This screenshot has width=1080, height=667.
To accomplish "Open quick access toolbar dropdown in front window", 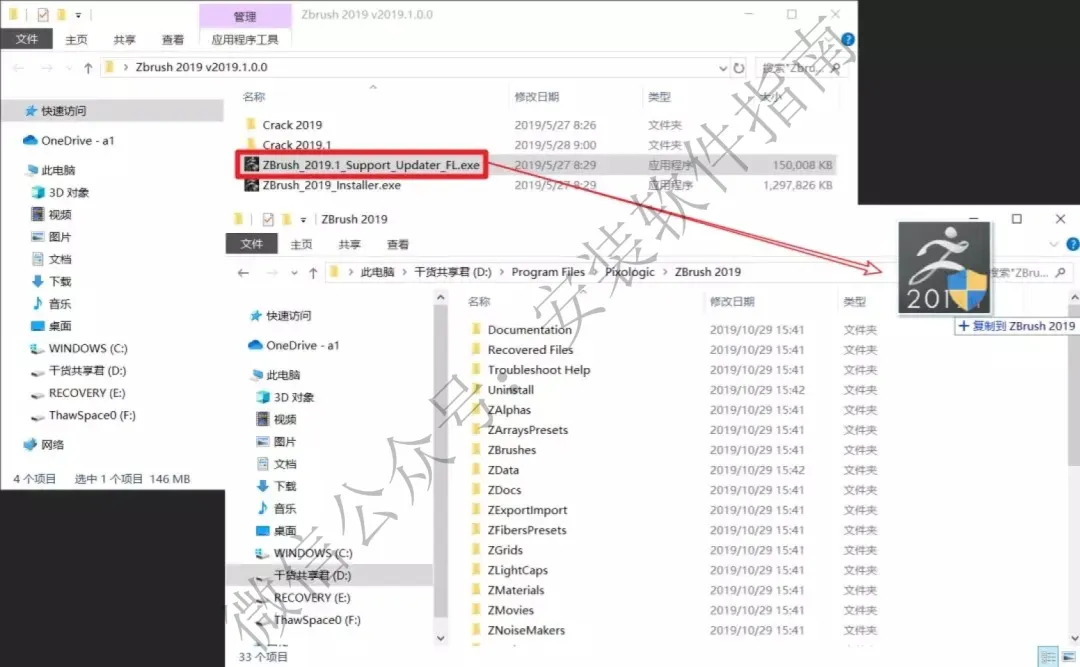I will (303, 220).
